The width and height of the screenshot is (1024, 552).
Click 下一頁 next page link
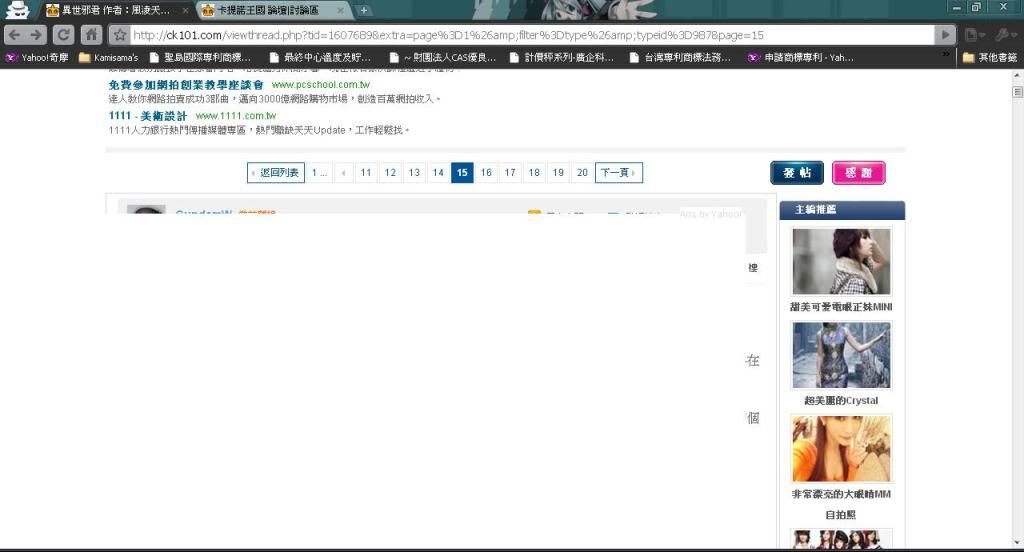tap(618, 173)
